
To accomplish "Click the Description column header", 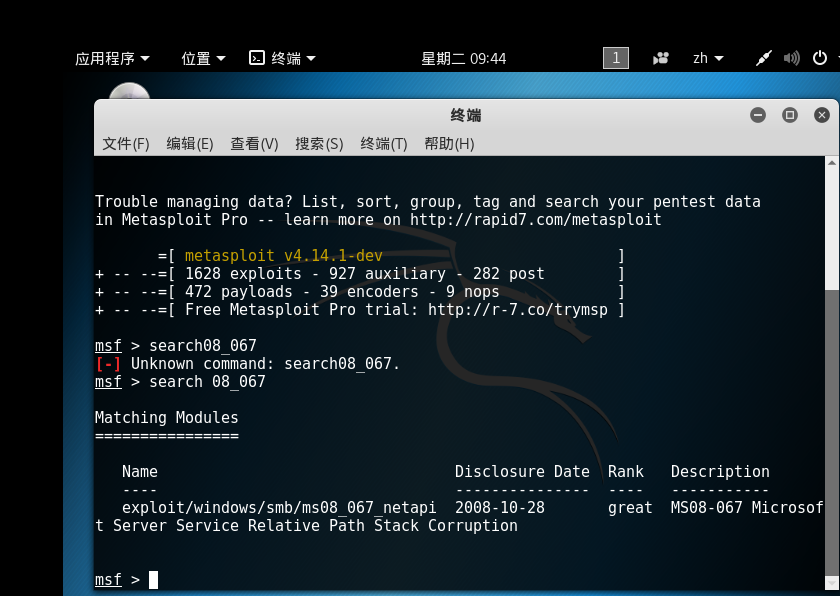I will pyautogui.click(x=720, y=472).
